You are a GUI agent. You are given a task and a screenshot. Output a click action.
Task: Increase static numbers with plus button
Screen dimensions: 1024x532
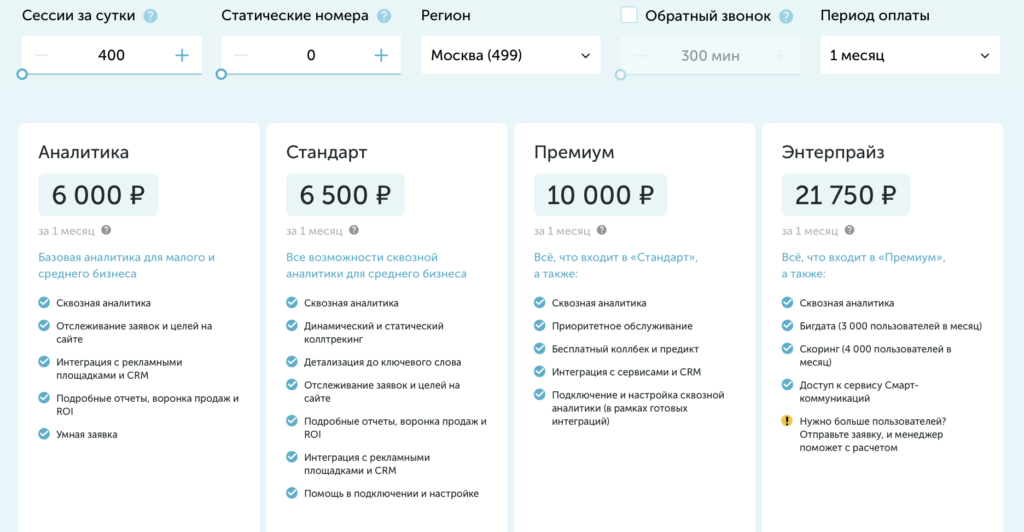tap(381, 55)
